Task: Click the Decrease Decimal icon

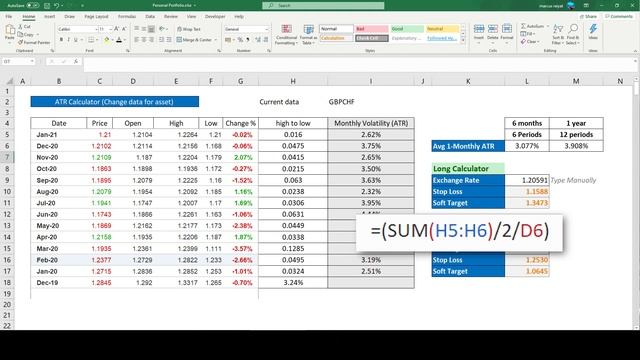Action: (x=266, y=40)
